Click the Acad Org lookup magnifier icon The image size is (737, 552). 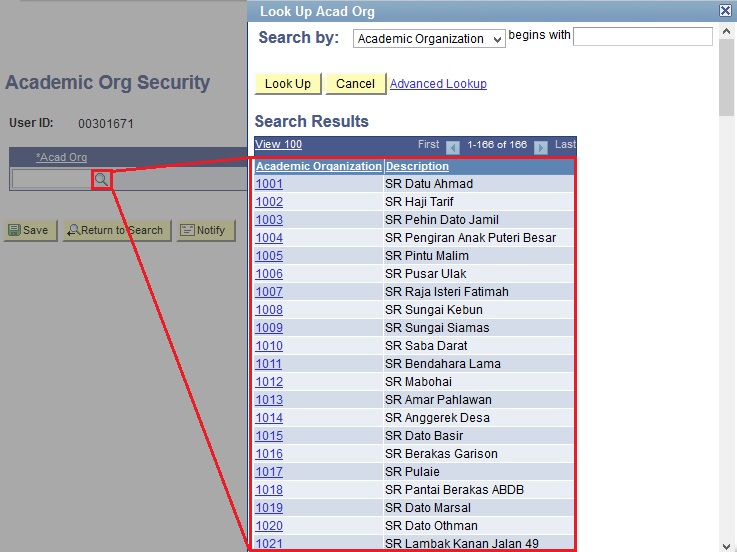101,179
